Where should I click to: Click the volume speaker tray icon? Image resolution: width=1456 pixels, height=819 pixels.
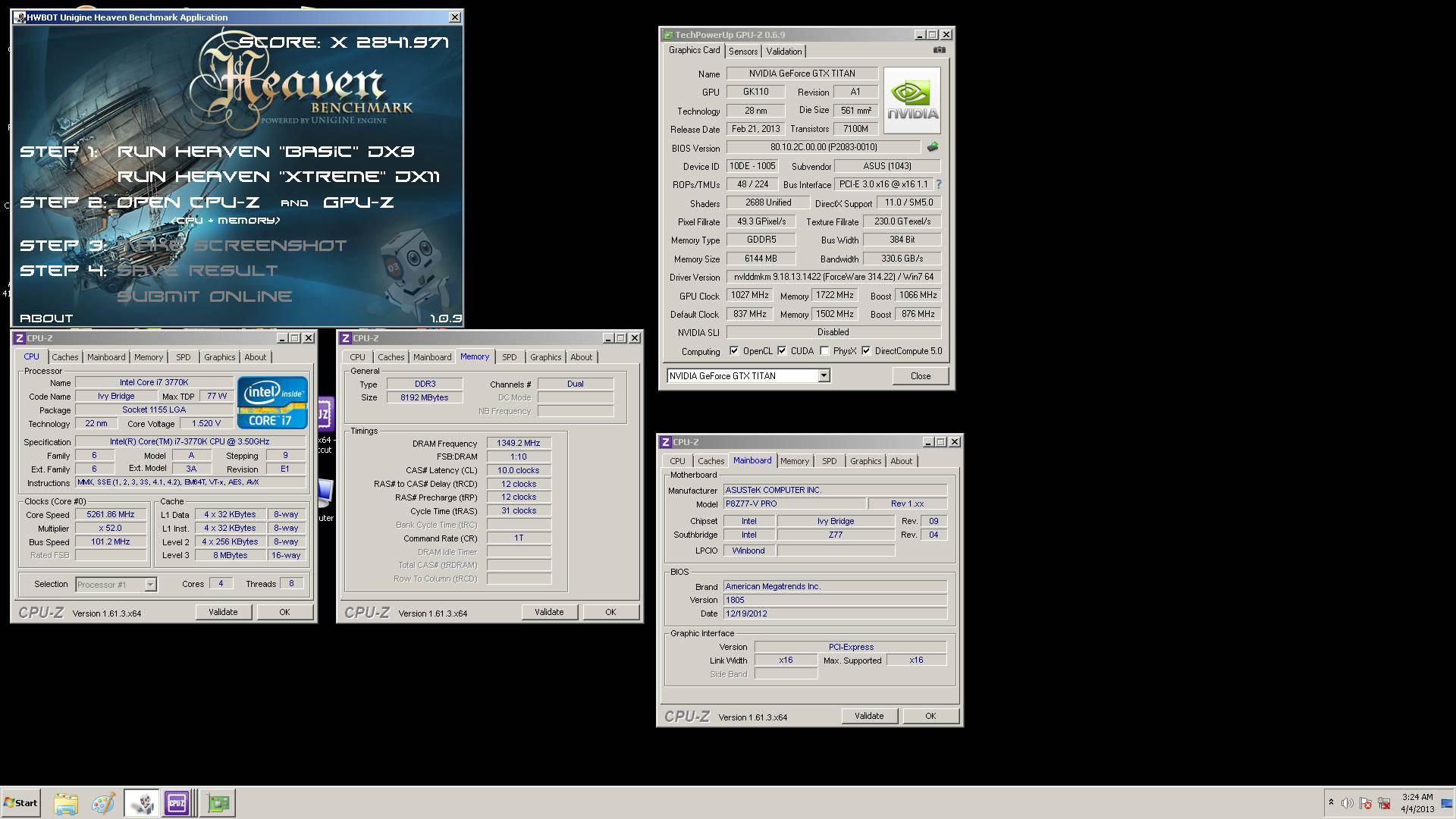[1347, 803]
